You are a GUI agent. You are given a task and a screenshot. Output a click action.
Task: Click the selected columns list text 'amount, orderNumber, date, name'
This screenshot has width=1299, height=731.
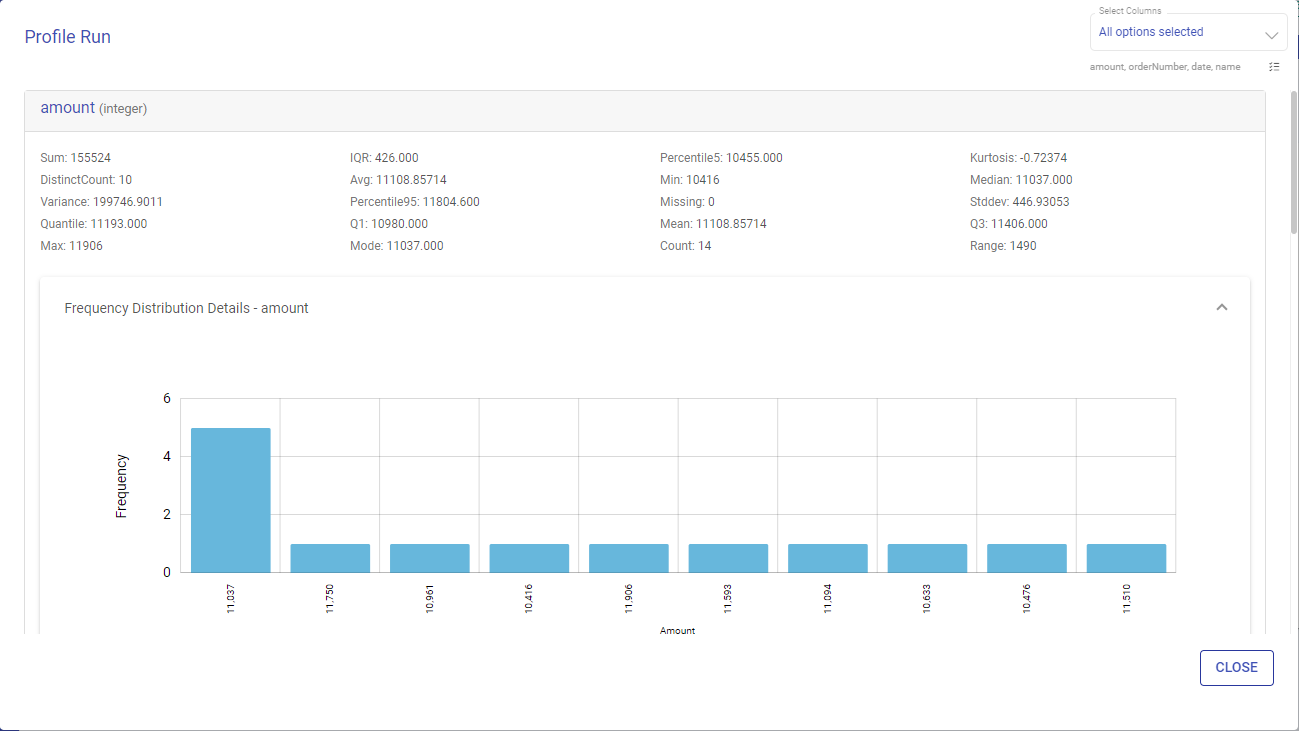pos(1165,67)
